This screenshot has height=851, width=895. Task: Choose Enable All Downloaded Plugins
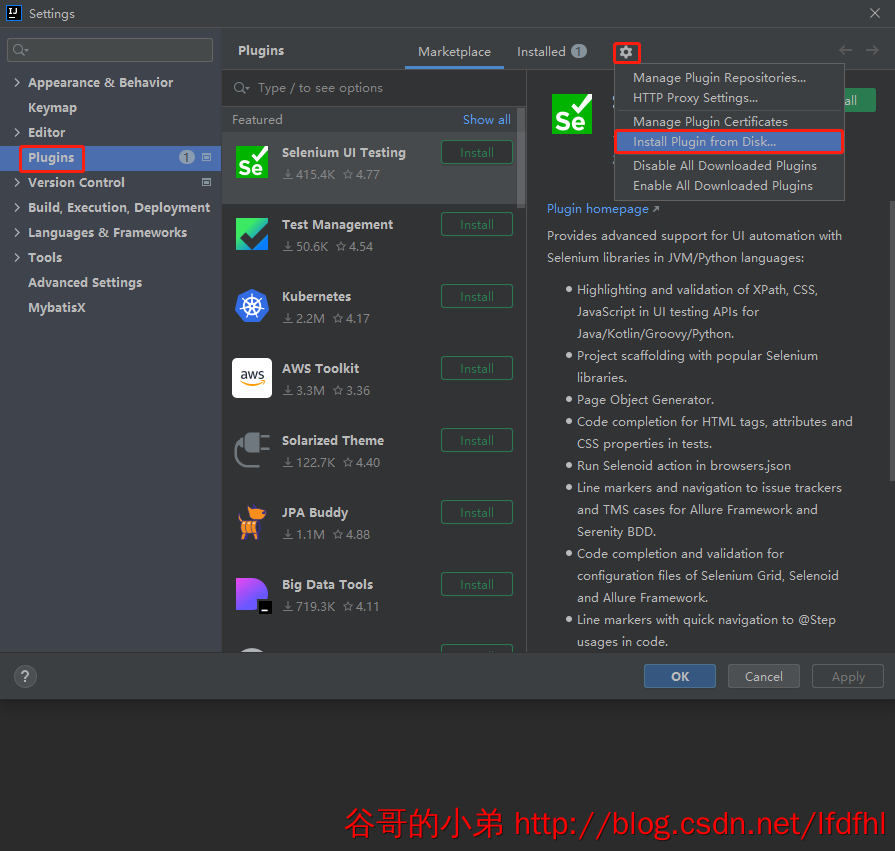[x=729, y=185]
